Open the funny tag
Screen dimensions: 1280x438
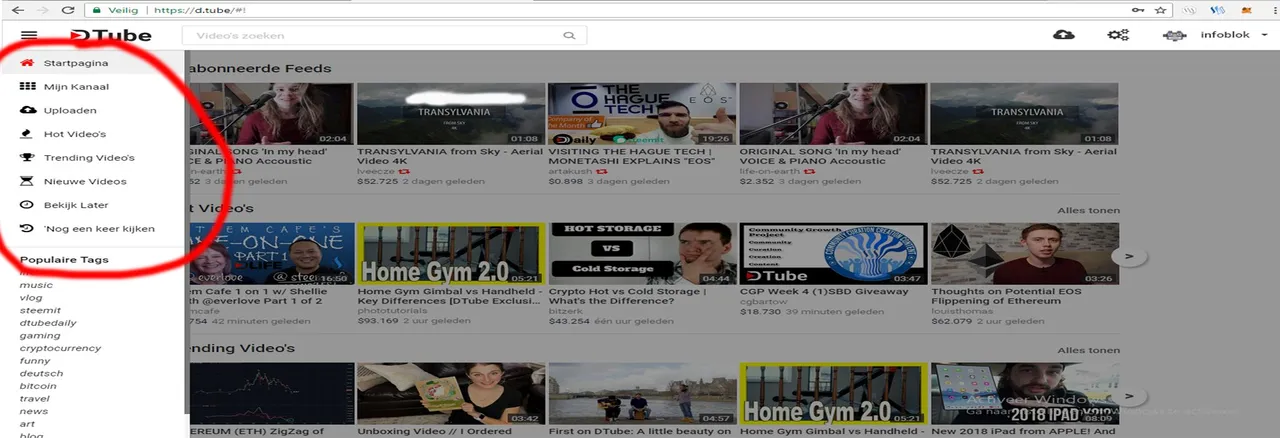point(35,361)
